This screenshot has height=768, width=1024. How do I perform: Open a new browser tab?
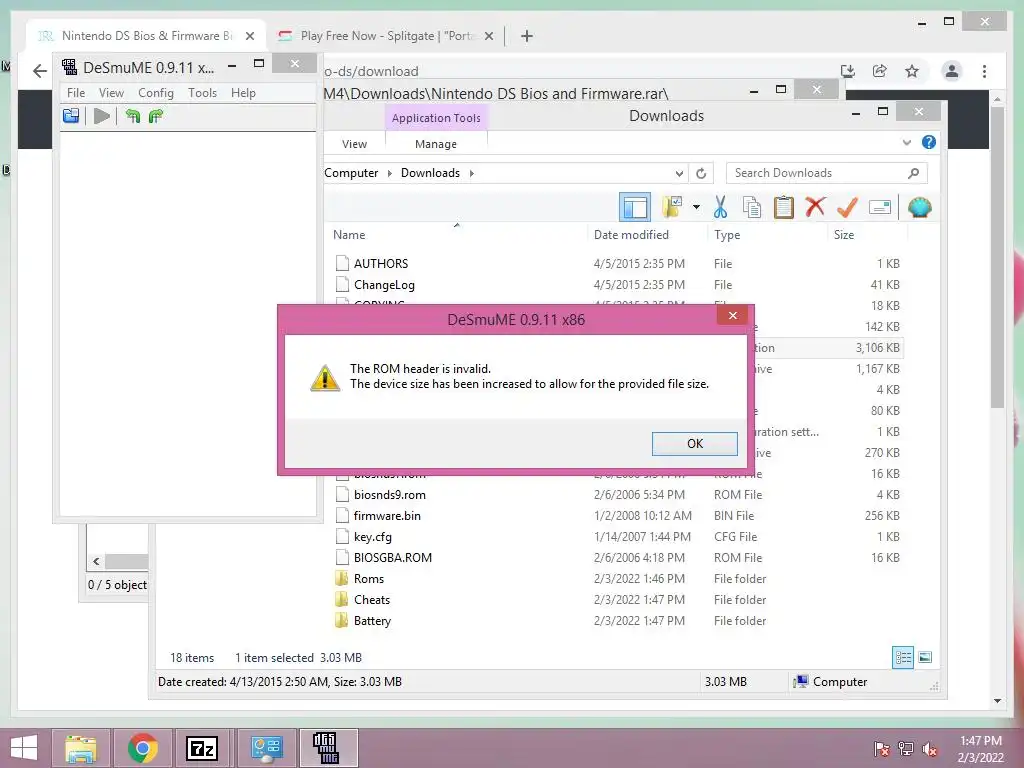tap(527, 37)
